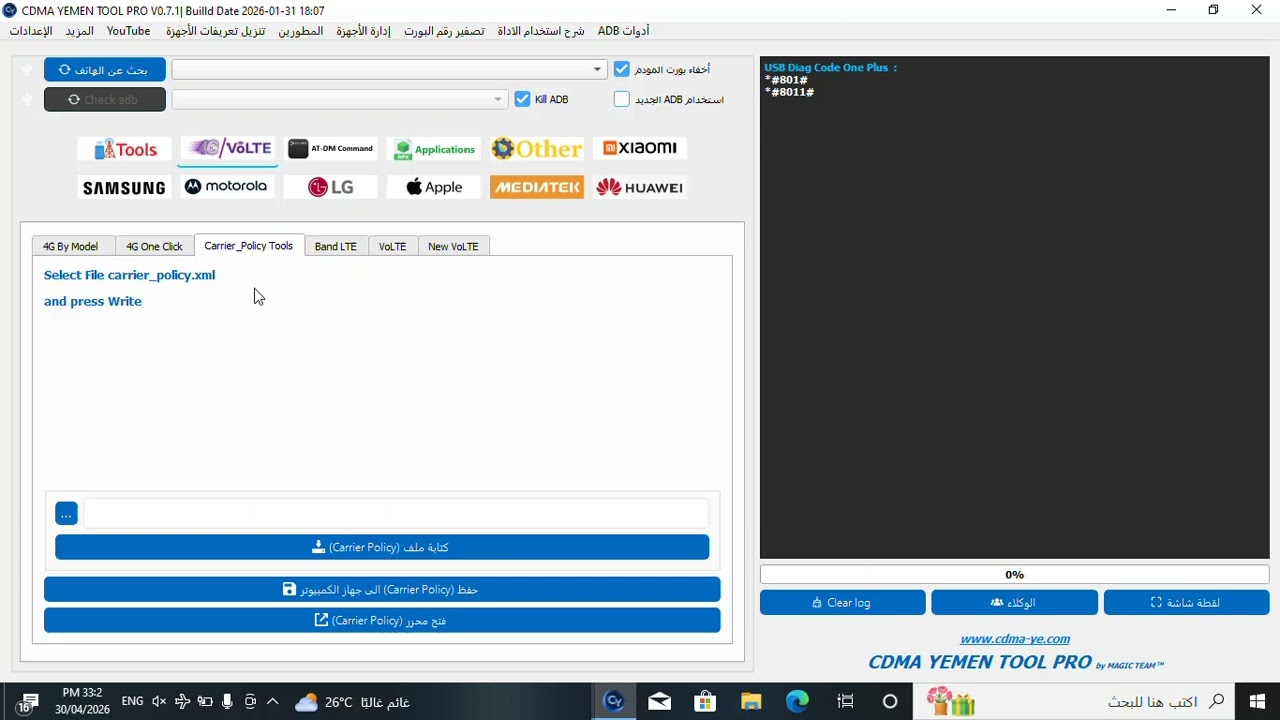Click the airplane mode tray icon
This screenshot has width=1280, height=720.
(x=182, y=702)
